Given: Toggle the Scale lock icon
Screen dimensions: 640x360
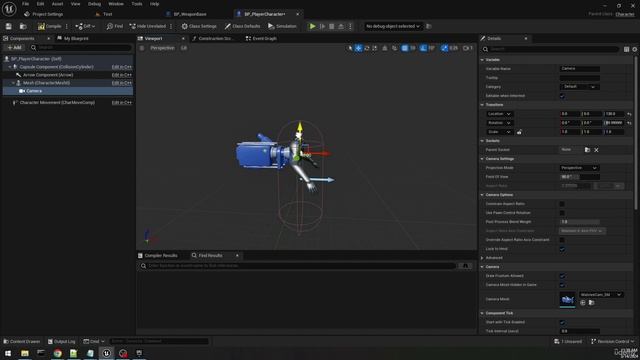Looking at the screenshot, I should [x=519, y=132].
